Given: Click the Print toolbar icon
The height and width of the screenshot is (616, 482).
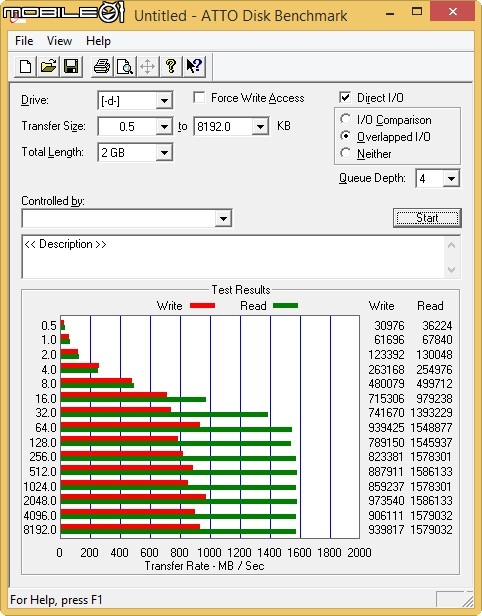Looking at the screenshot, I should (102, 66).
